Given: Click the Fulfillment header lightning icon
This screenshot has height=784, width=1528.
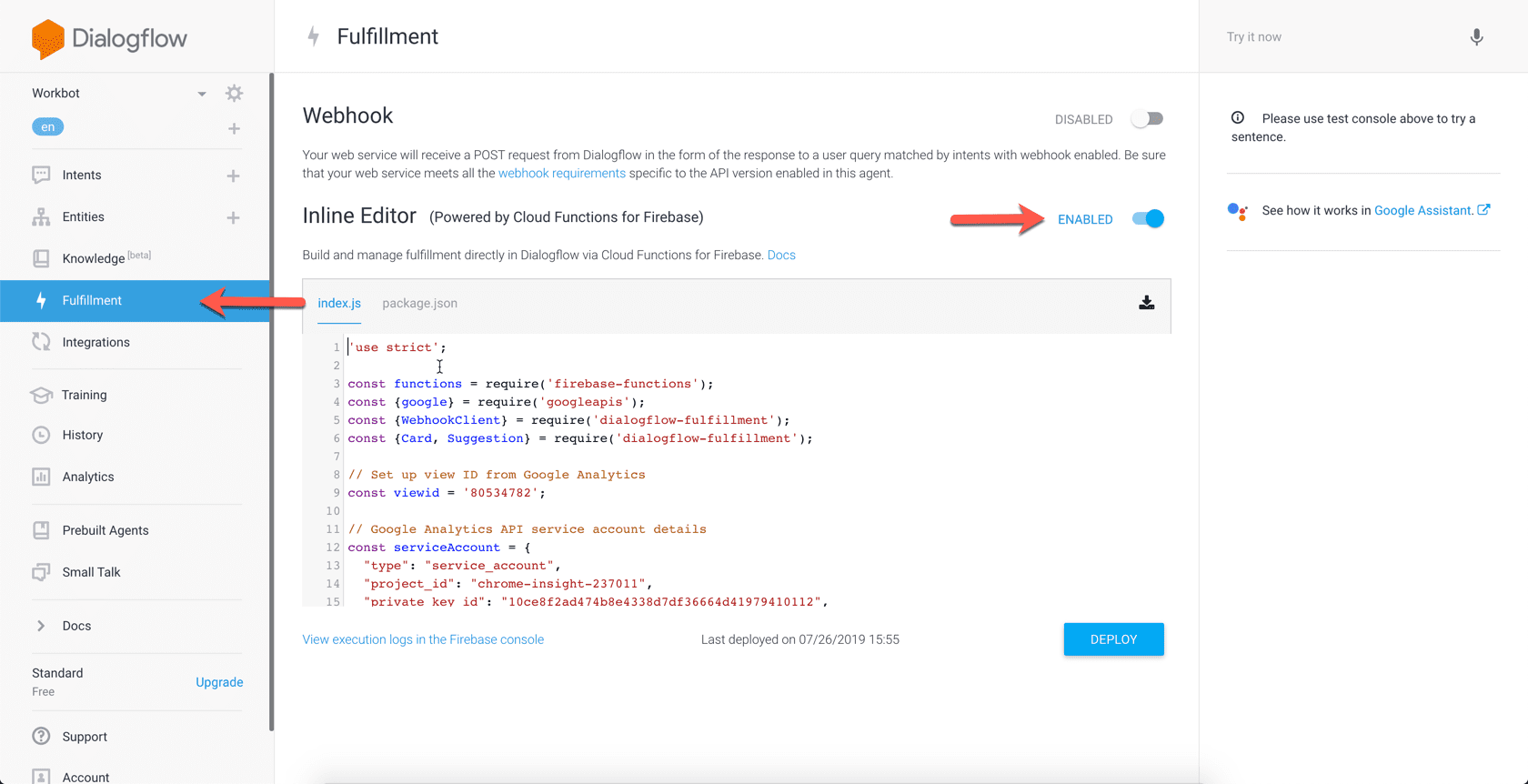Looking at the screenshot, I should (x=314, y=36).
